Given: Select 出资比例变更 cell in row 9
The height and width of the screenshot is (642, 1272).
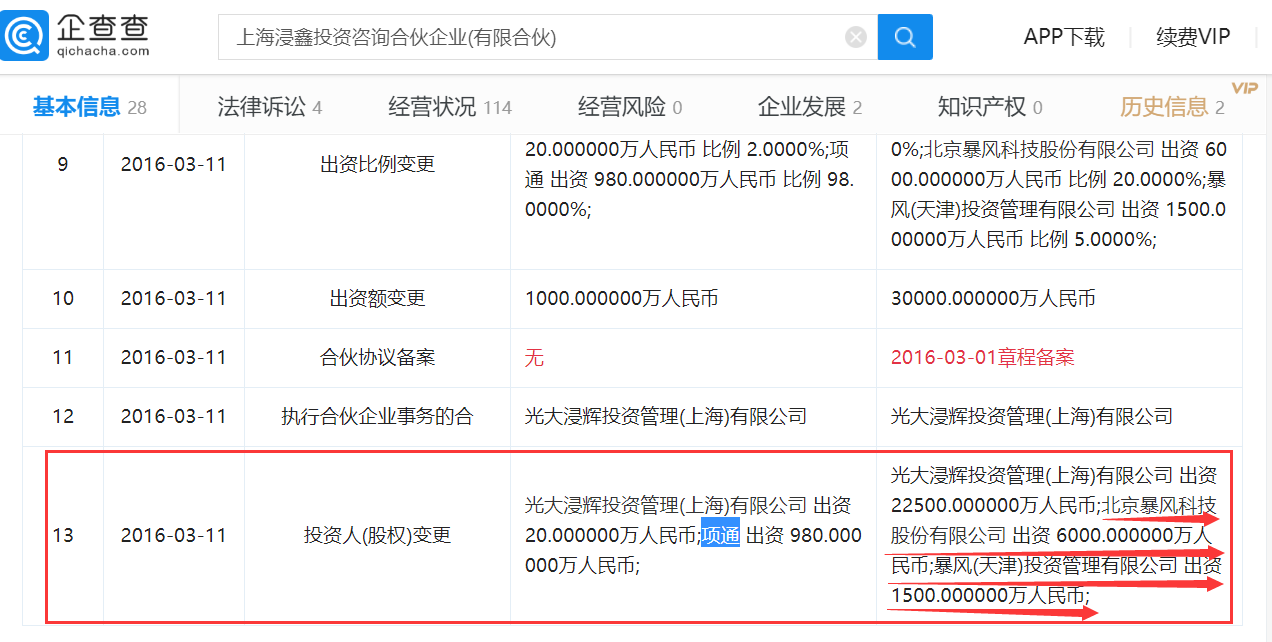Looking at the screenshot, I should (x=378, y=164).
